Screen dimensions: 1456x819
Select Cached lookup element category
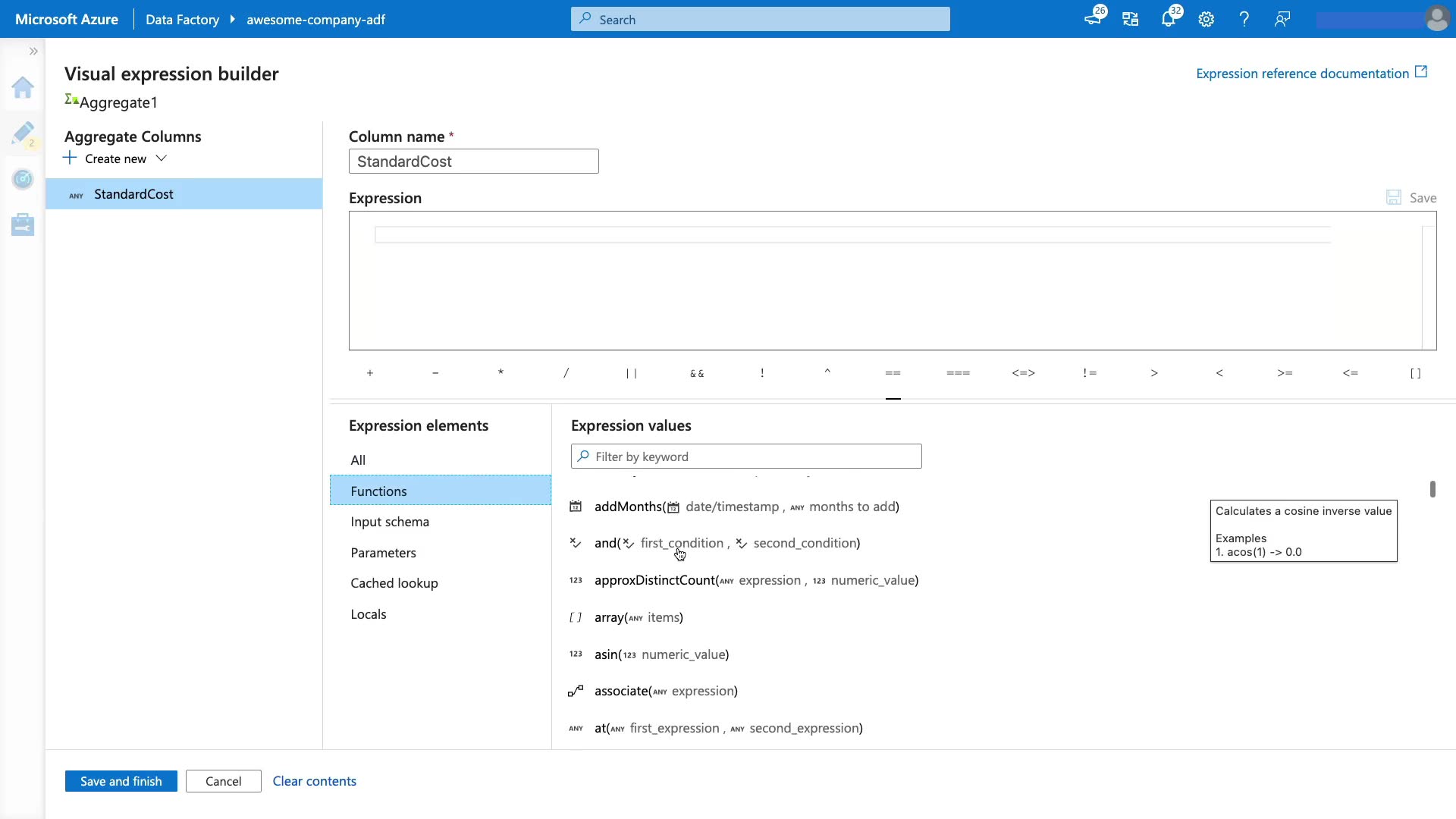tap(394, 583)
